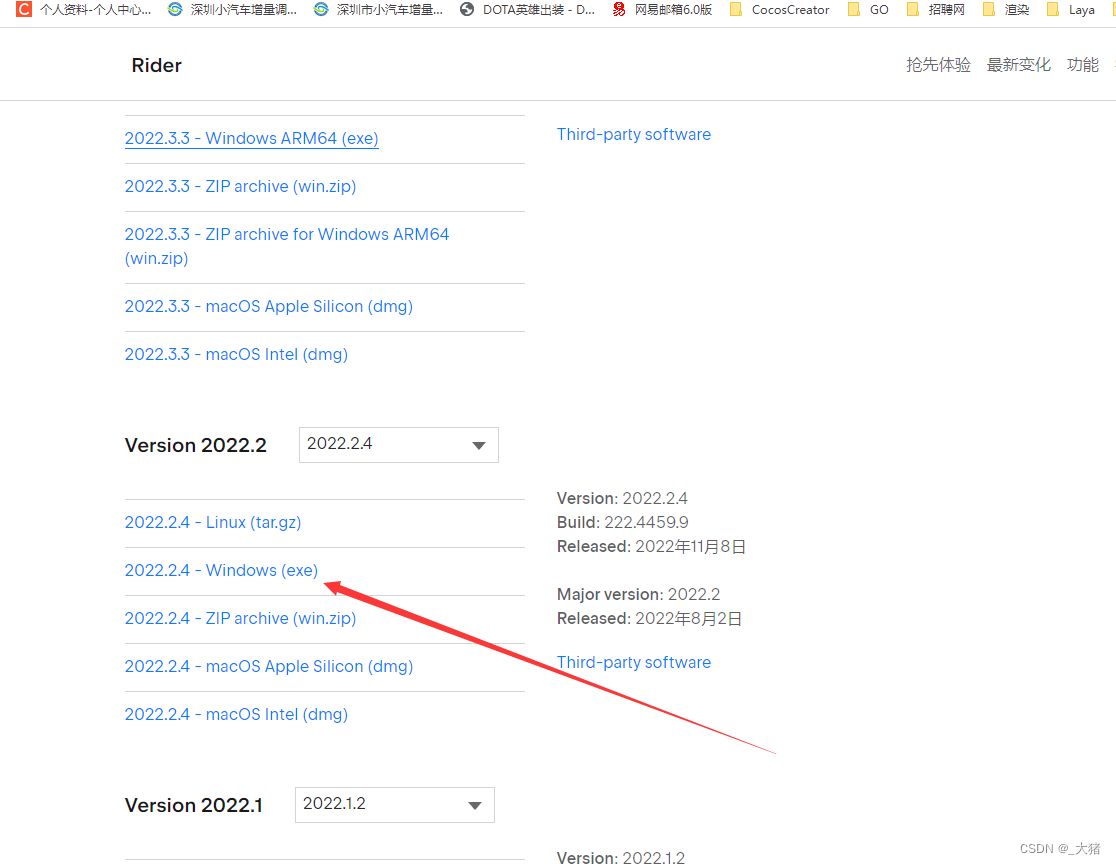Click the Version: 2022.2.4 text
The height and width of the screenshot is (864, 1116).
622,498
